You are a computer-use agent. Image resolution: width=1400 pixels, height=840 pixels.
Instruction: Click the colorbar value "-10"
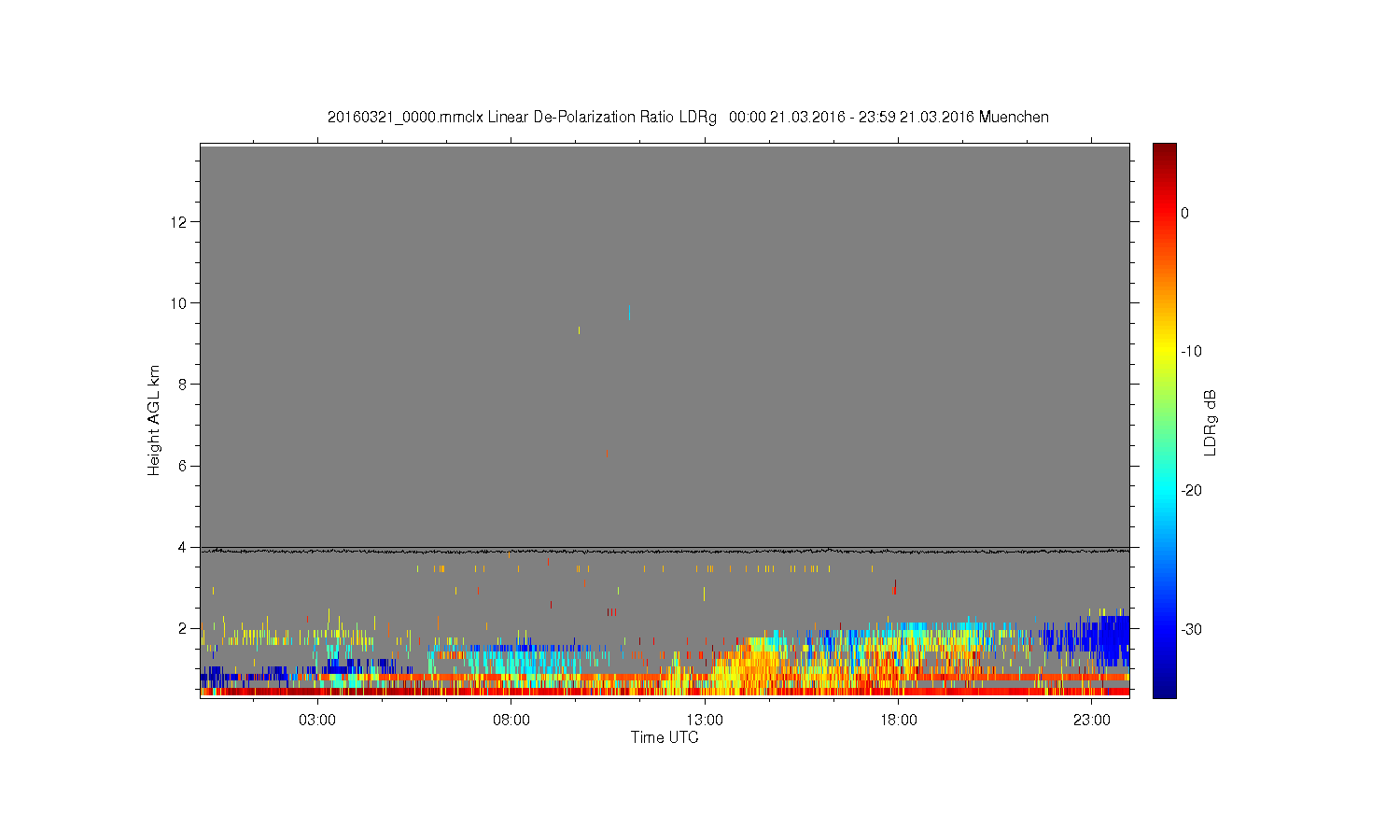click(x=1191, y=352)
